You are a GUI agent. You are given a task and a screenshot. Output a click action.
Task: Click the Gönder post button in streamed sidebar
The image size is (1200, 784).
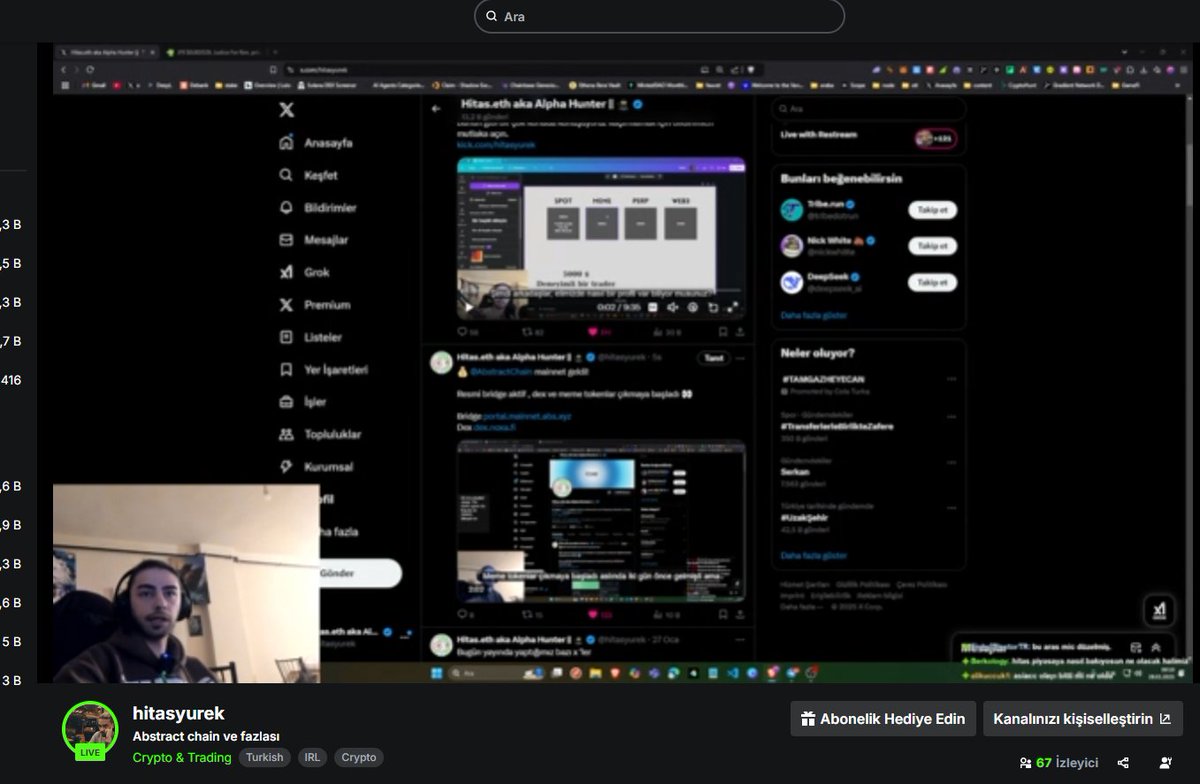pos(360,573)
